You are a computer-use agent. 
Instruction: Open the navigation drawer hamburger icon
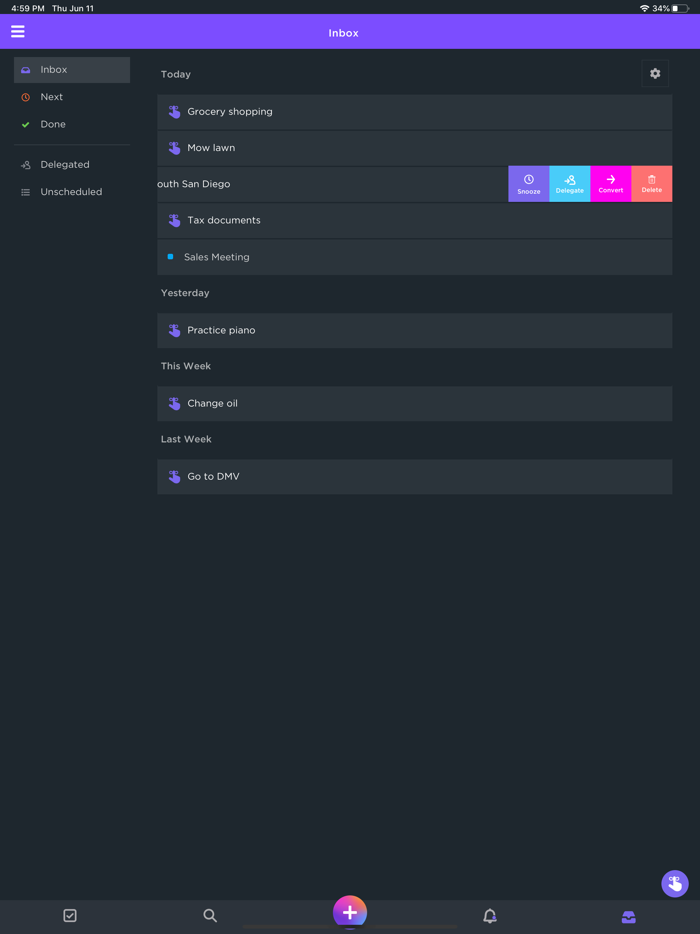point(17,31)
